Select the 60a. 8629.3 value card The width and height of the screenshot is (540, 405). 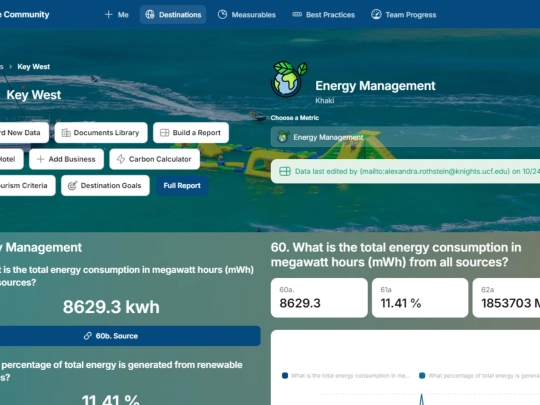(x=319, y=298)
